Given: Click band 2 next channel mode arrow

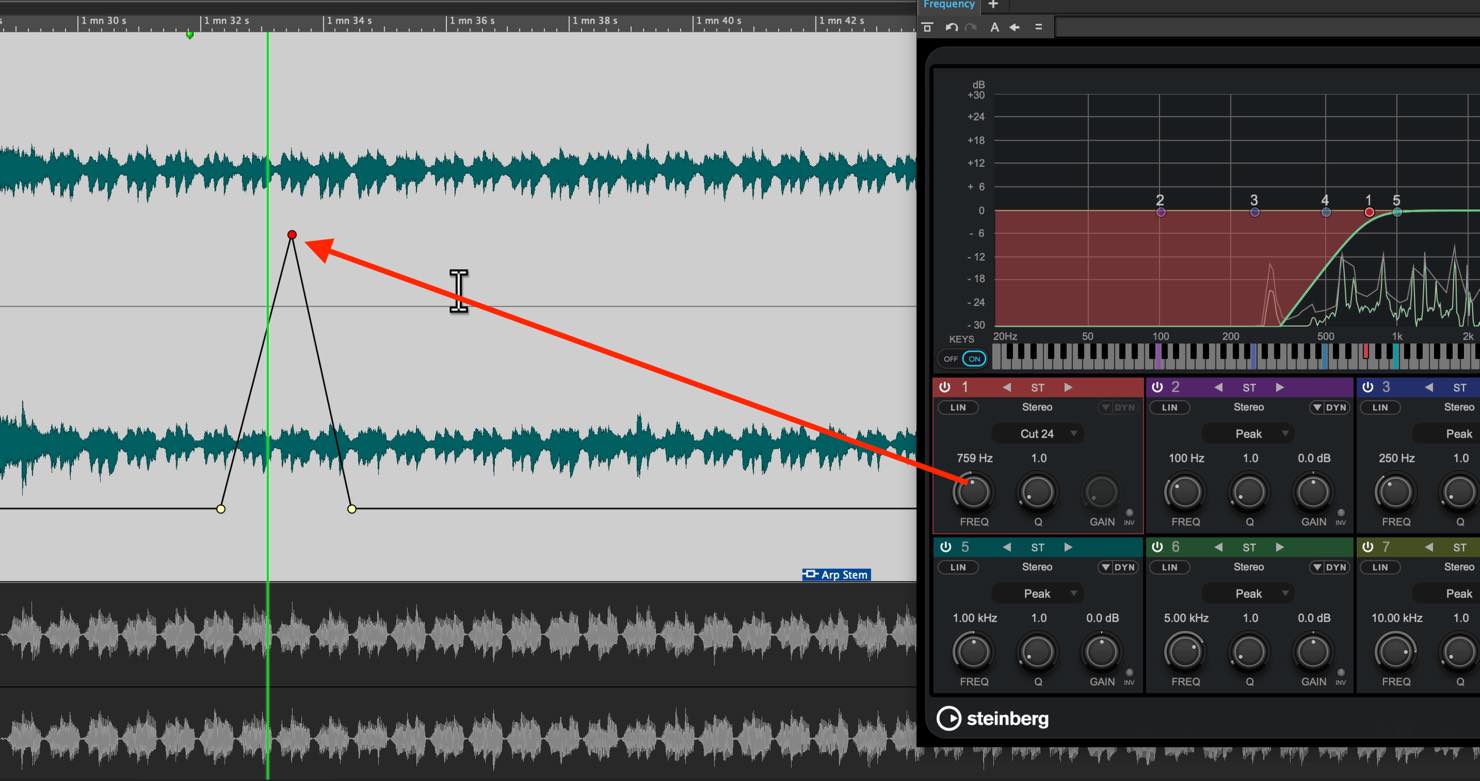Looking at the screenshot, I should [1279, 387].
